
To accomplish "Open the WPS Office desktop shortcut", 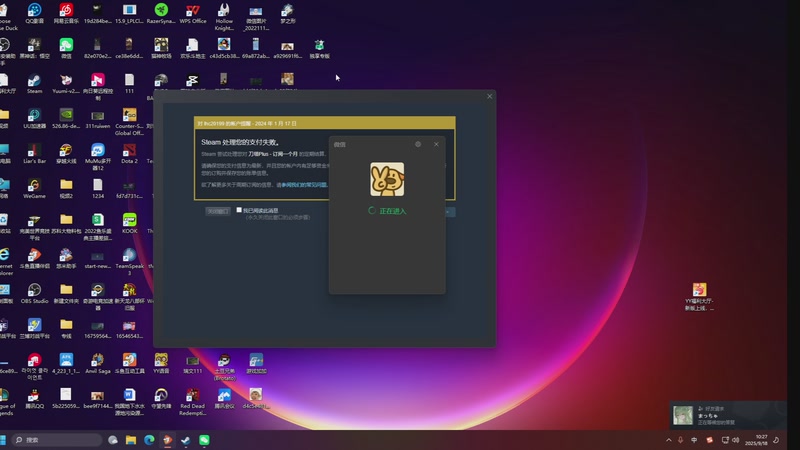I will tap(193, 14).
